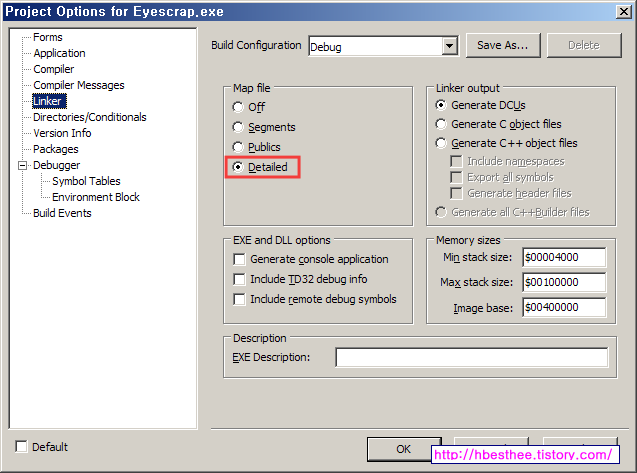Viewport: 637px width, 473px height.
Task: Click Max stack size field
Action: tap(564, 282)
